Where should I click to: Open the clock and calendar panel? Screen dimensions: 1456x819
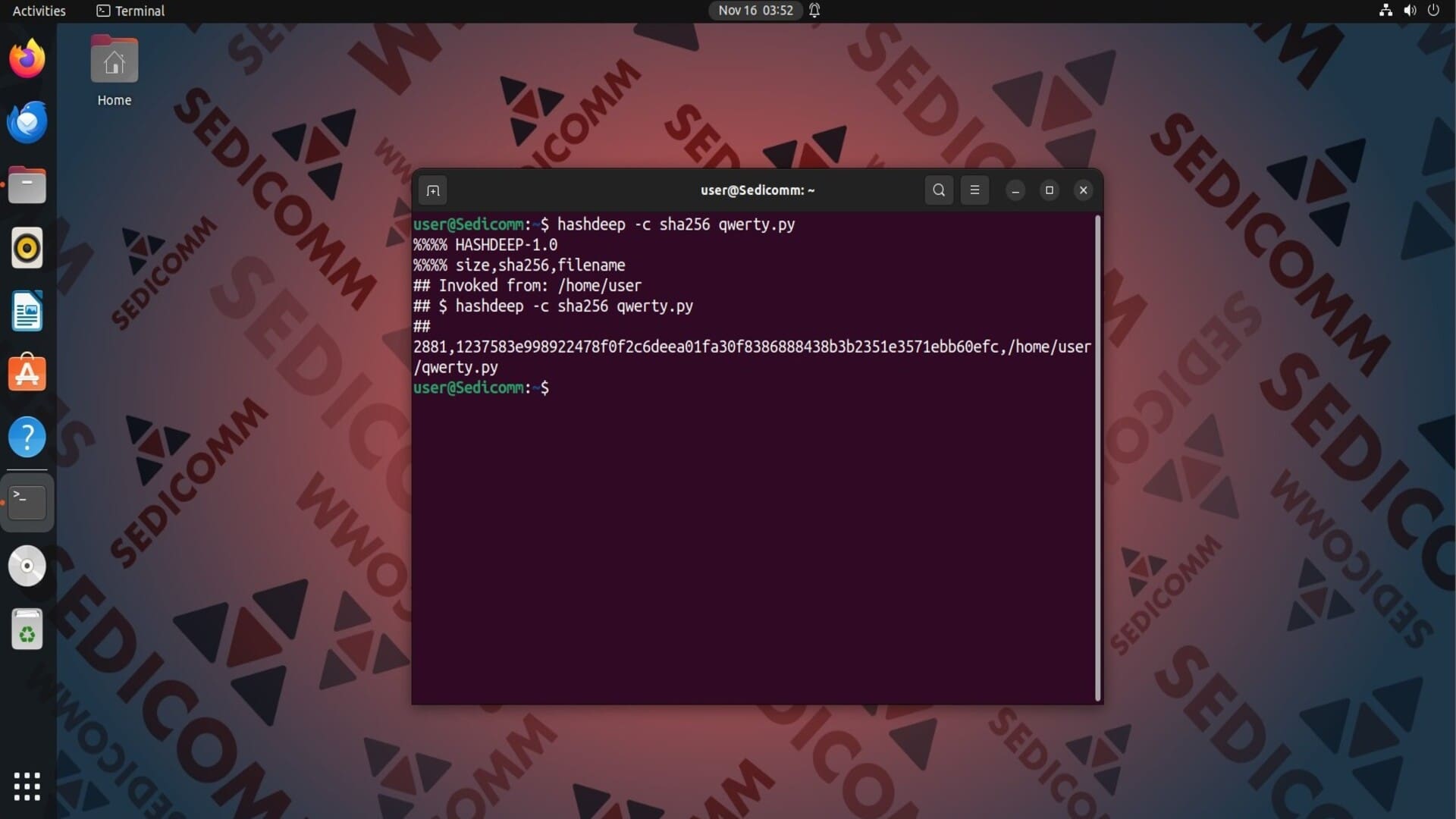(755, 11)
